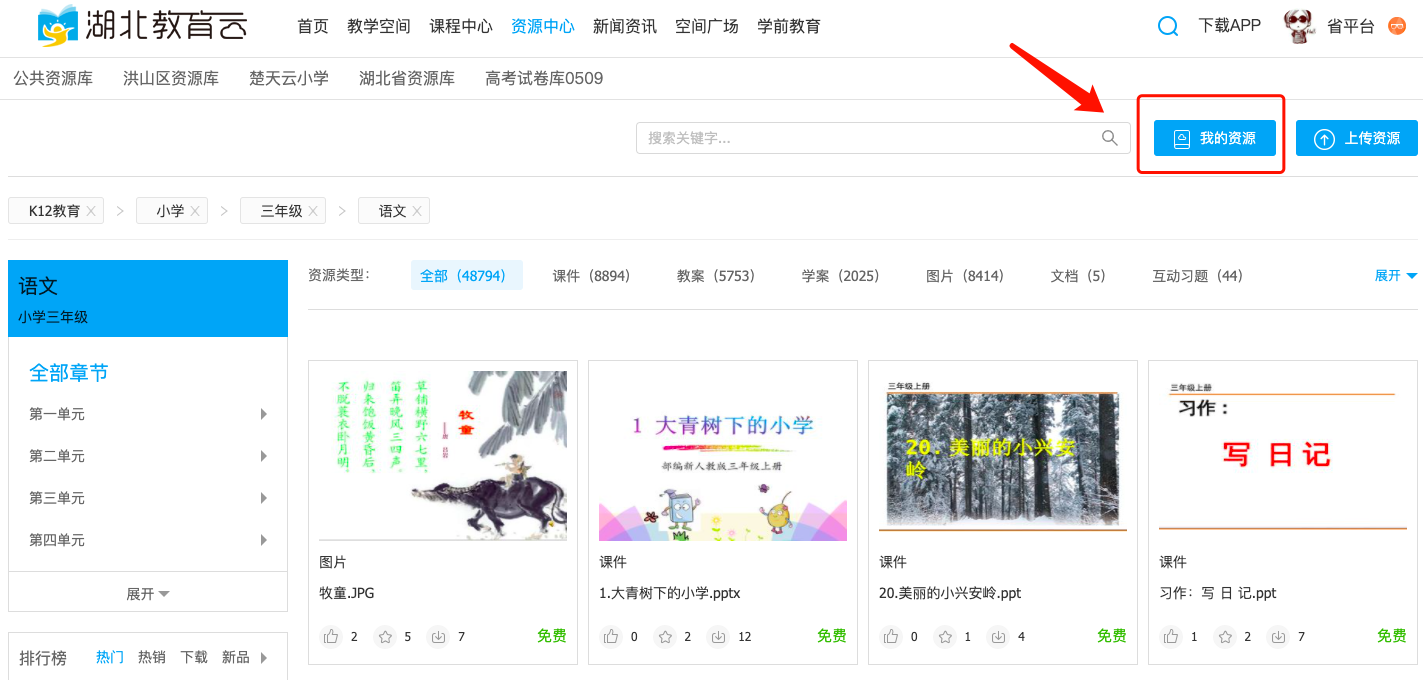The height and width of the screenshot is (680, 1423).
Task: Star the 20.美丽的小兴安岭.ppt resource
Action: pyautogui.click(x=945, y=636)
